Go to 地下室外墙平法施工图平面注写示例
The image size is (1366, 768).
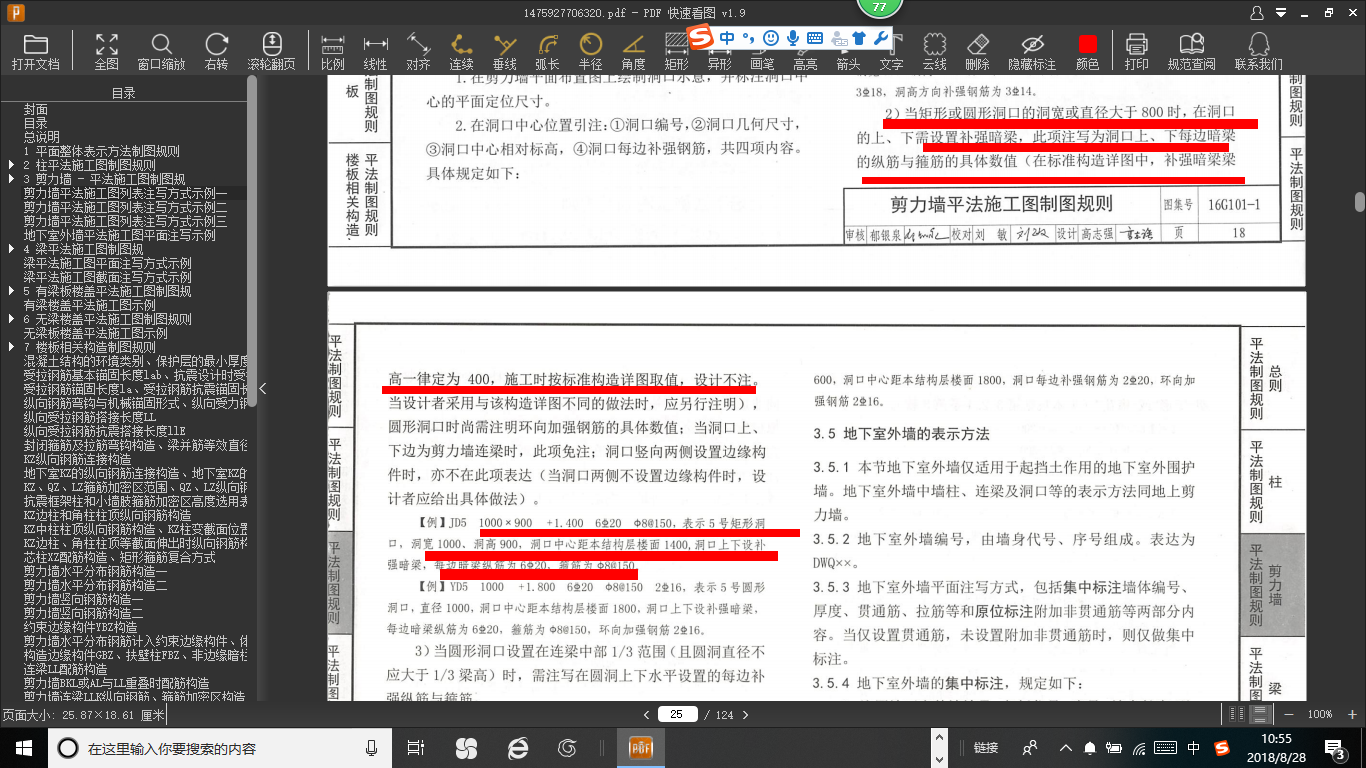tap(120, 235)
